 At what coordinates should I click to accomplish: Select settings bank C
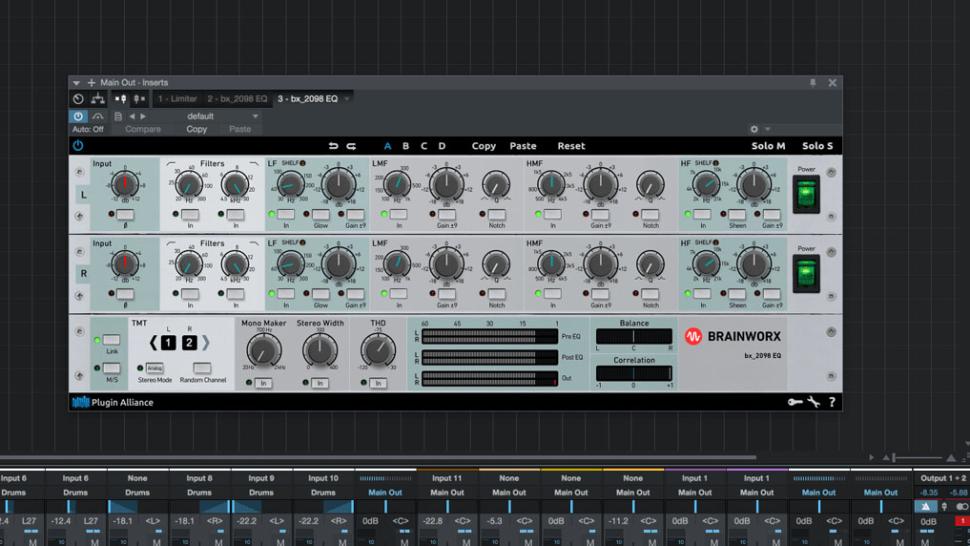424,146
